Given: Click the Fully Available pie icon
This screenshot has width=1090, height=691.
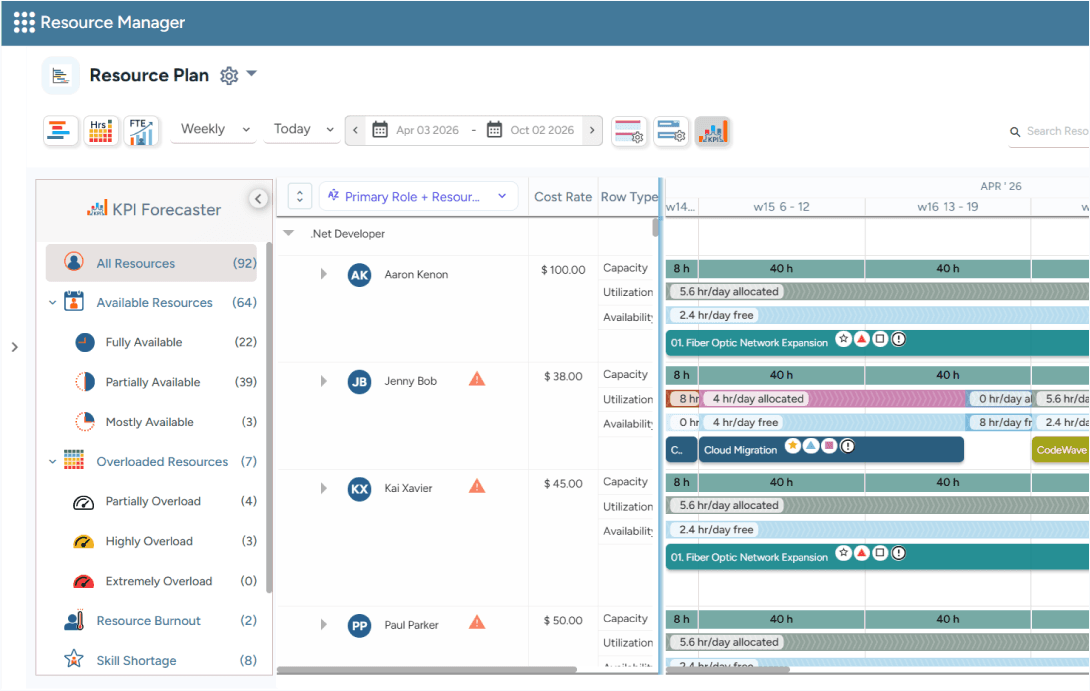Looking at the screenshot, I should [84, 342].
